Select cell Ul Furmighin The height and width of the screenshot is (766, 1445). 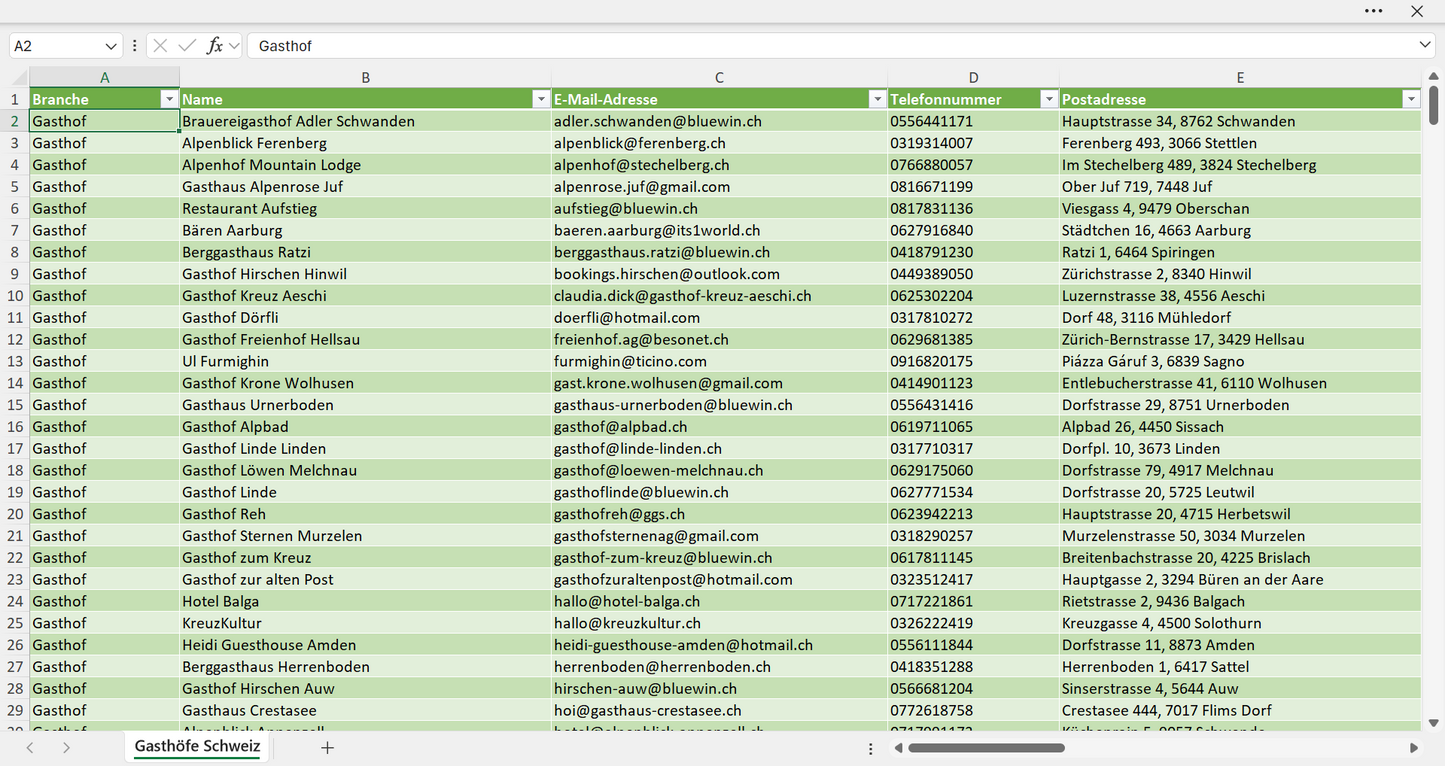coord(365,361)
